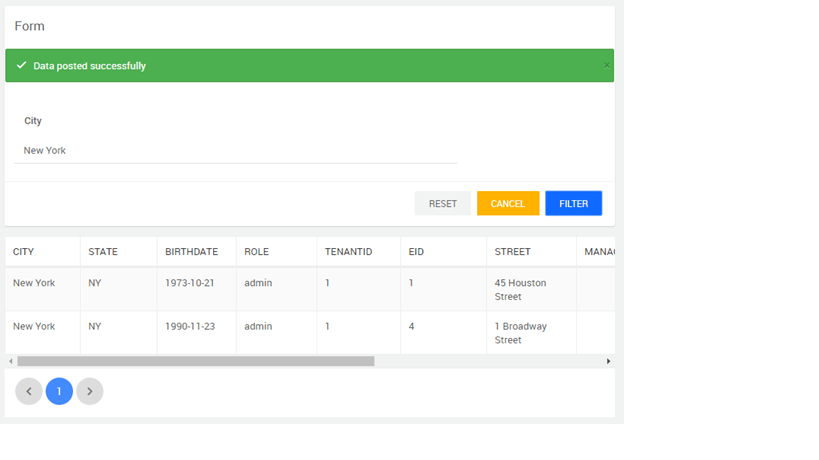Select page 1 in pagination
Image resolution: width=819 pixels, height=460 pixels.
59,391
